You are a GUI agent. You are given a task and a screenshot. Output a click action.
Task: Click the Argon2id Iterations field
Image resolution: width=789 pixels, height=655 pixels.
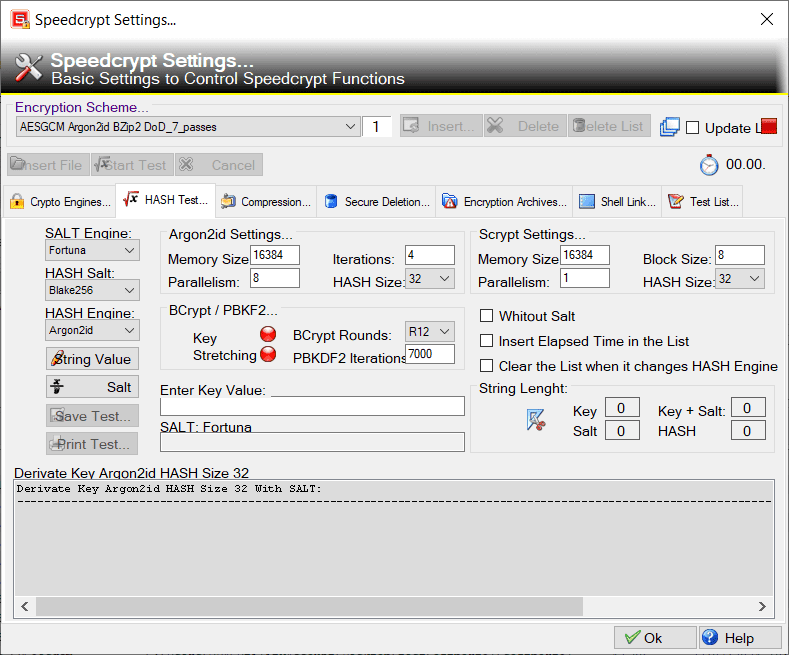(x=430, y=255)
